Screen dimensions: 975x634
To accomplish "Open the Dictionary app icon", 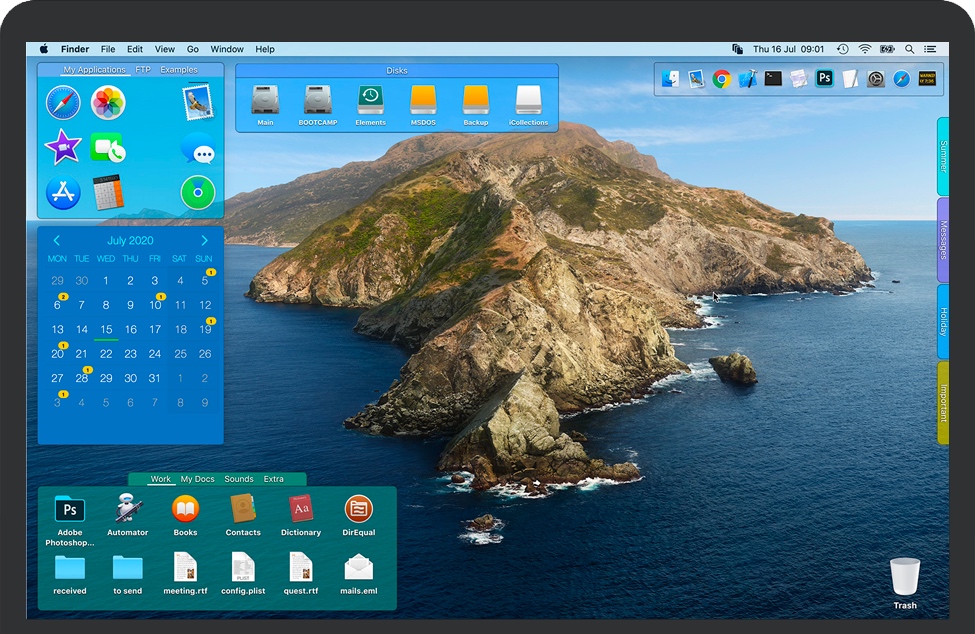I will pyautogui.click(x=301, y=508).
